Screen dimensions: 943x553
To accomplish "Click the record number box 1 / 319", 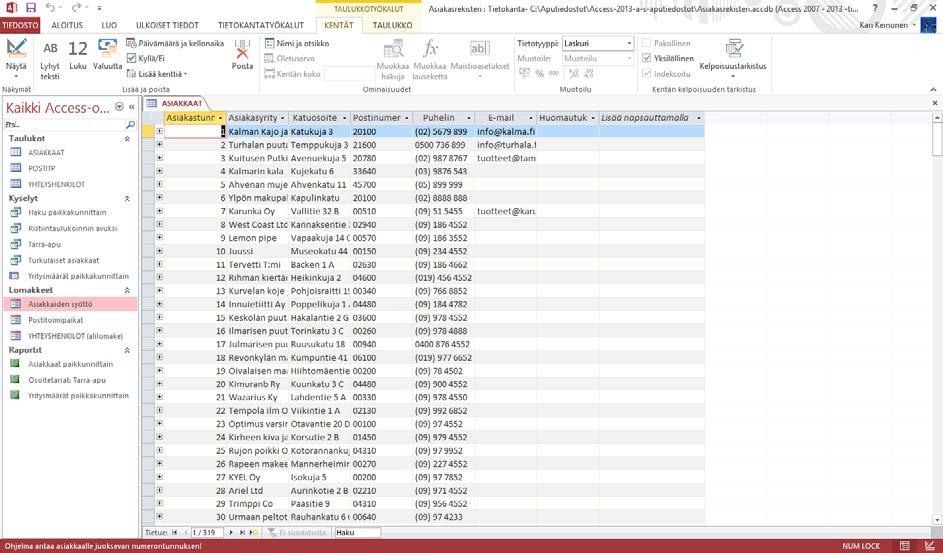I will (x=206, y=533).
